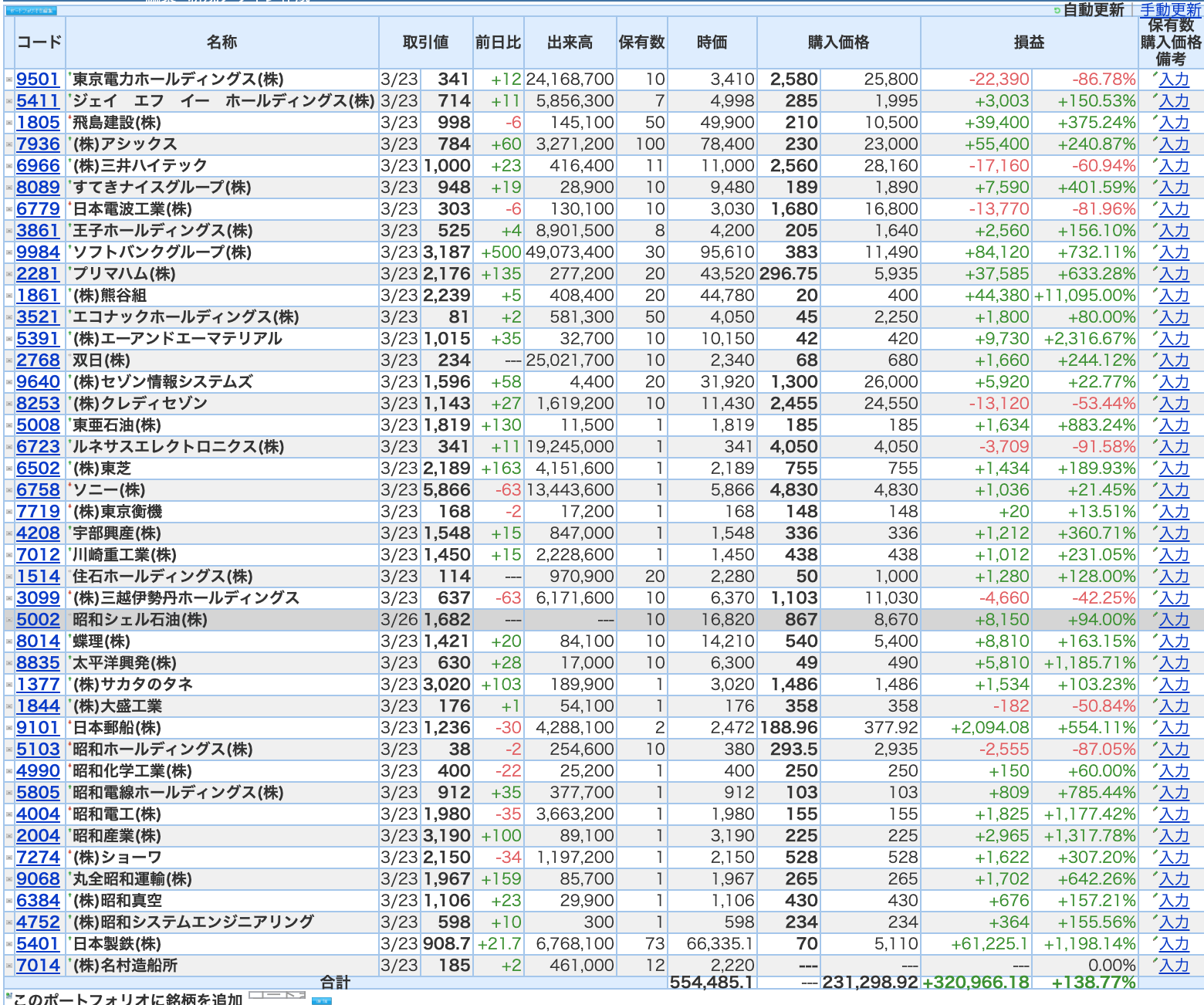The image size is (1204, 1005).
Task: Click the small row icon left of code 5391
Action: click(9, 339)
